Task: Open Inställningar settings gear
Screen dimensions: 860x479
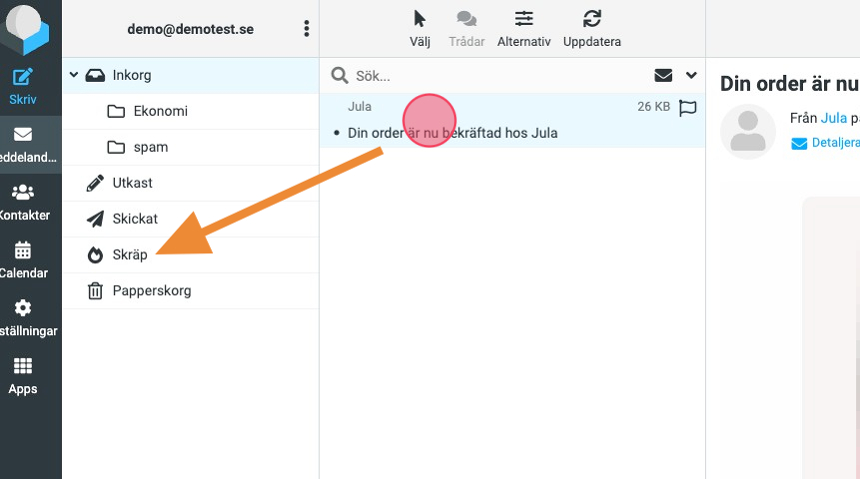Action: pos(23,317)
